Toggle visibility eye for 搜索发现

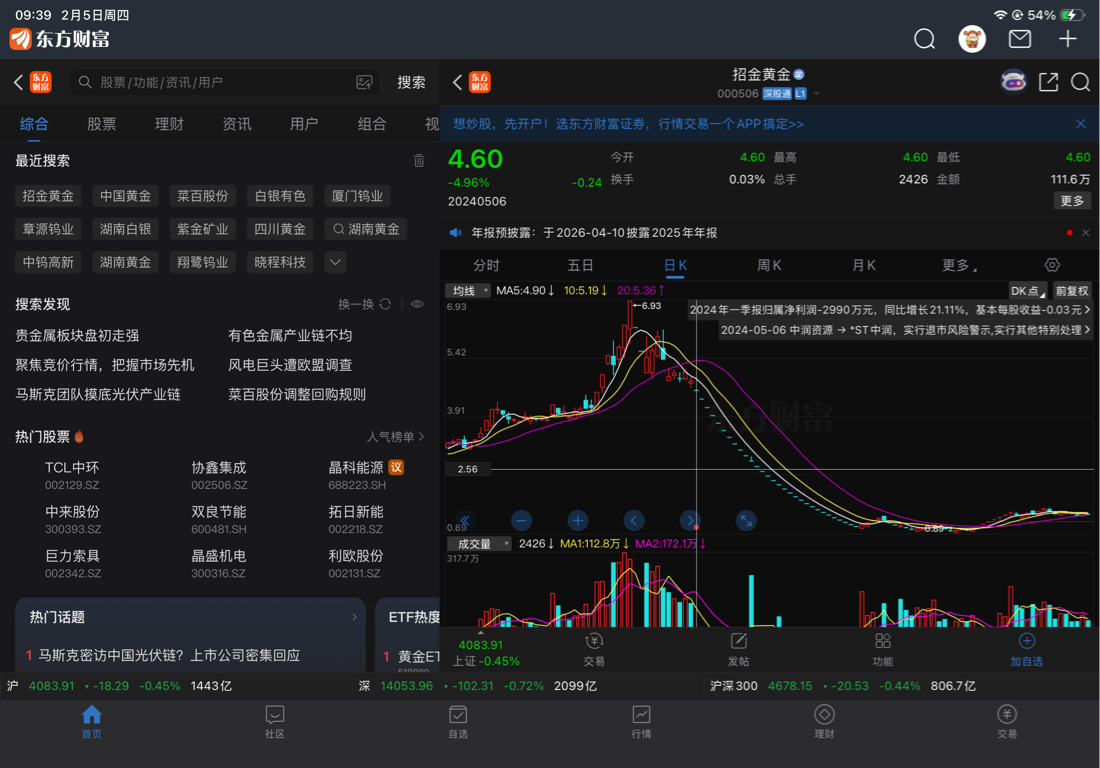417,304
